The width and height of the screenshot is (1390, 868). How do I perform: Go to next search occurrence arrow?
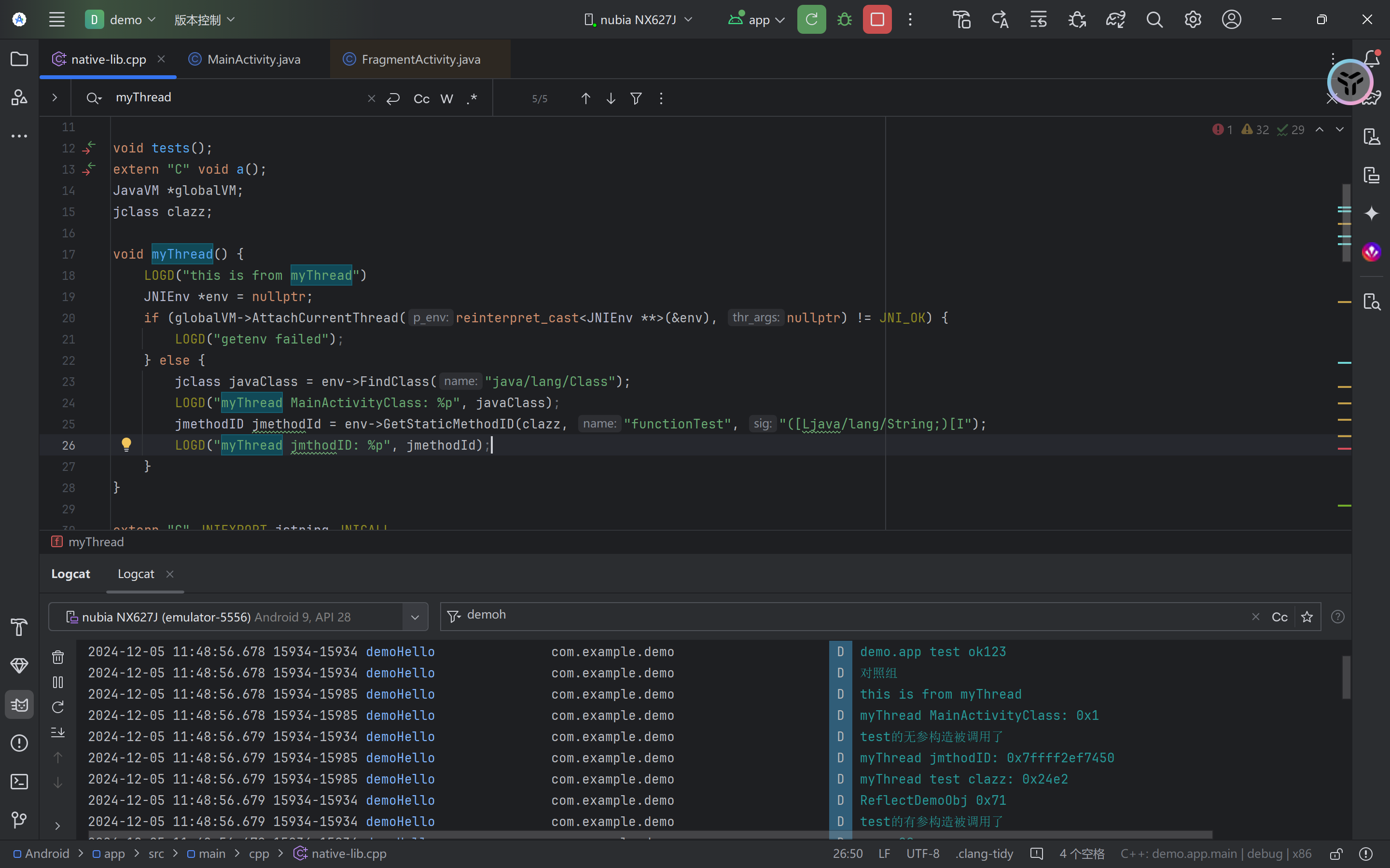pyautogui.click(x=611, y=99)
